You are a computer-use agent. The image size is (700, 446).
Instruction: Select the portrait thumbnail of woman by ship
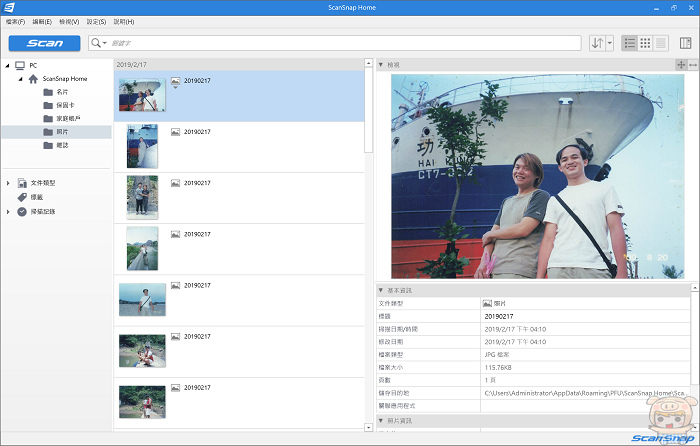click(x=142, y=146)
